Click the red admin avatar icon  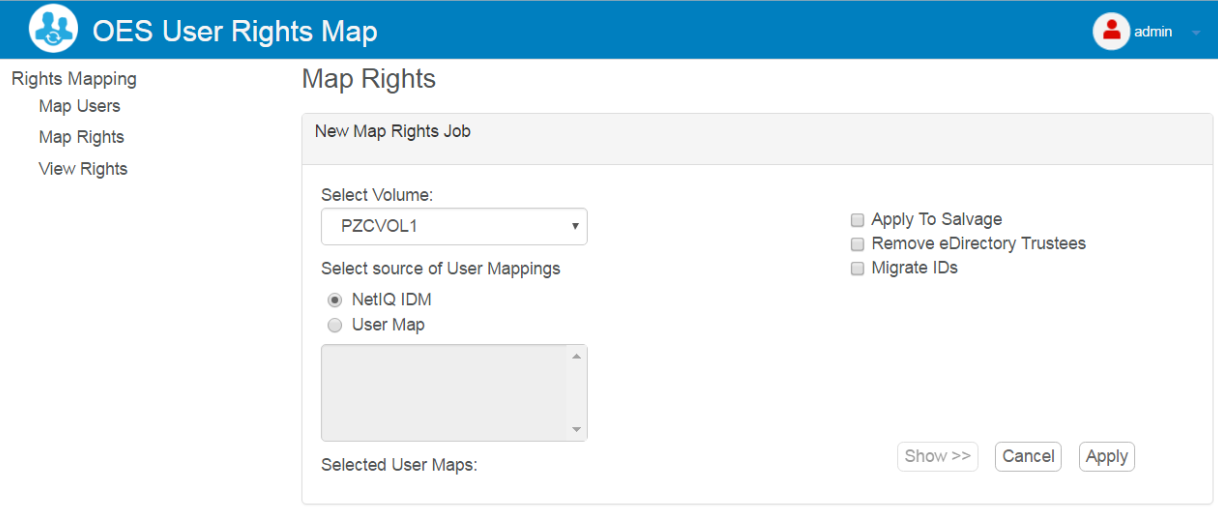point(1111,31)
